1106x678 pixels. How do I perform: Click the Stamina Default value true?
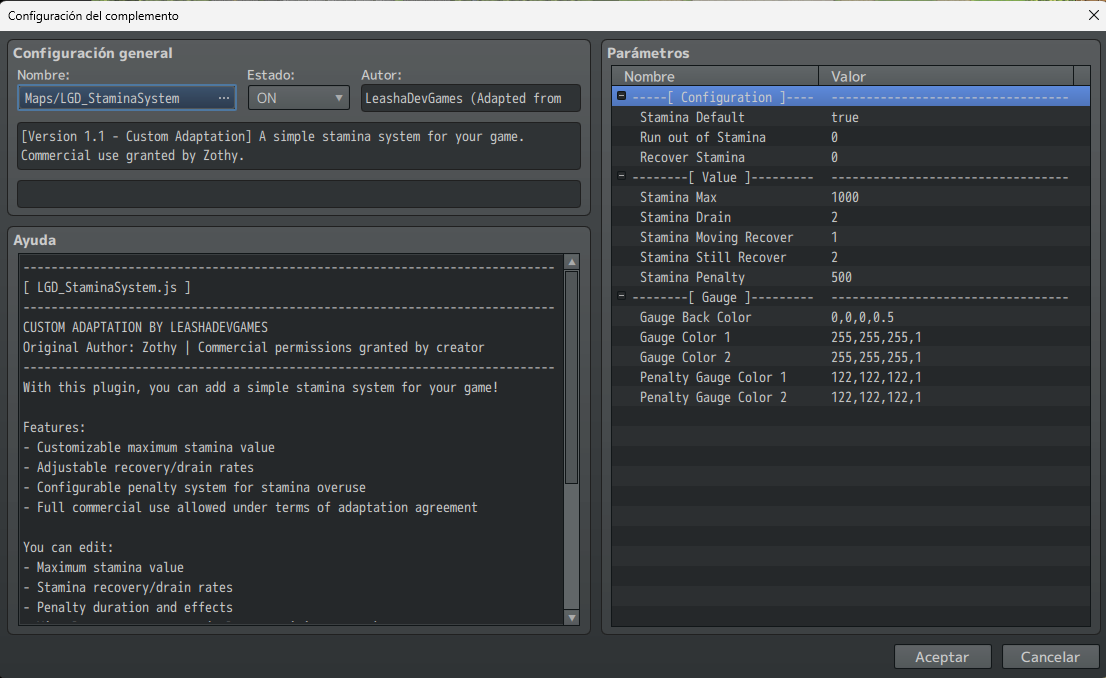(844, 117)
